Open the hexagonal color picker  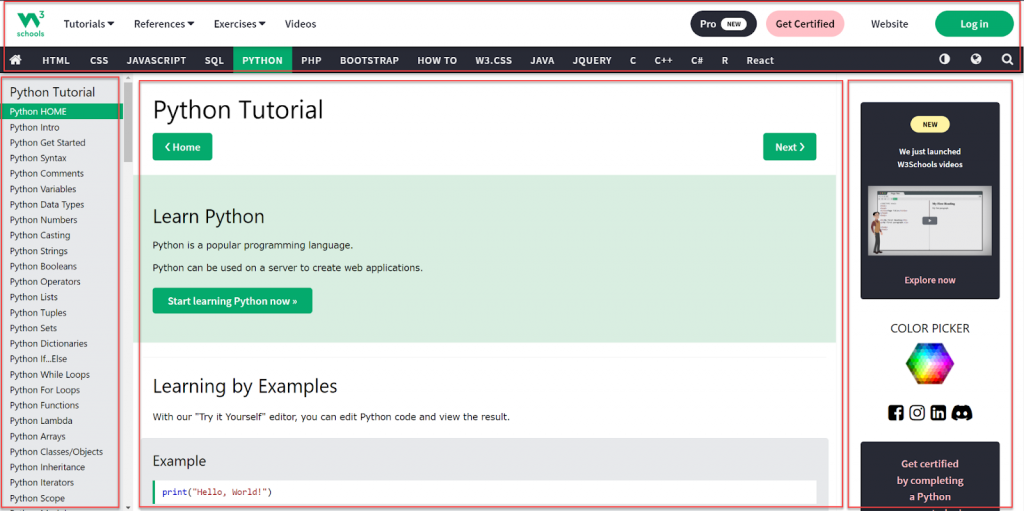[930, 364]
